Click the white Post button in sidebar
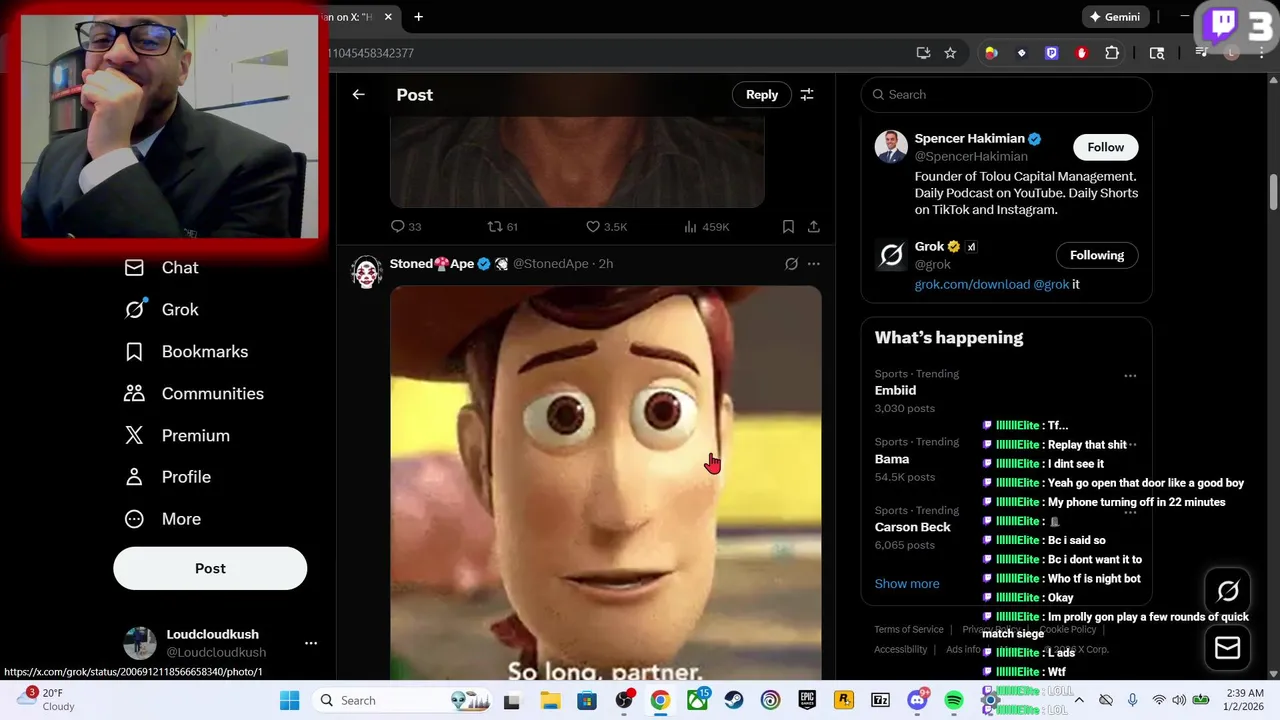The image size is (1280, 720). pos(210,568)
